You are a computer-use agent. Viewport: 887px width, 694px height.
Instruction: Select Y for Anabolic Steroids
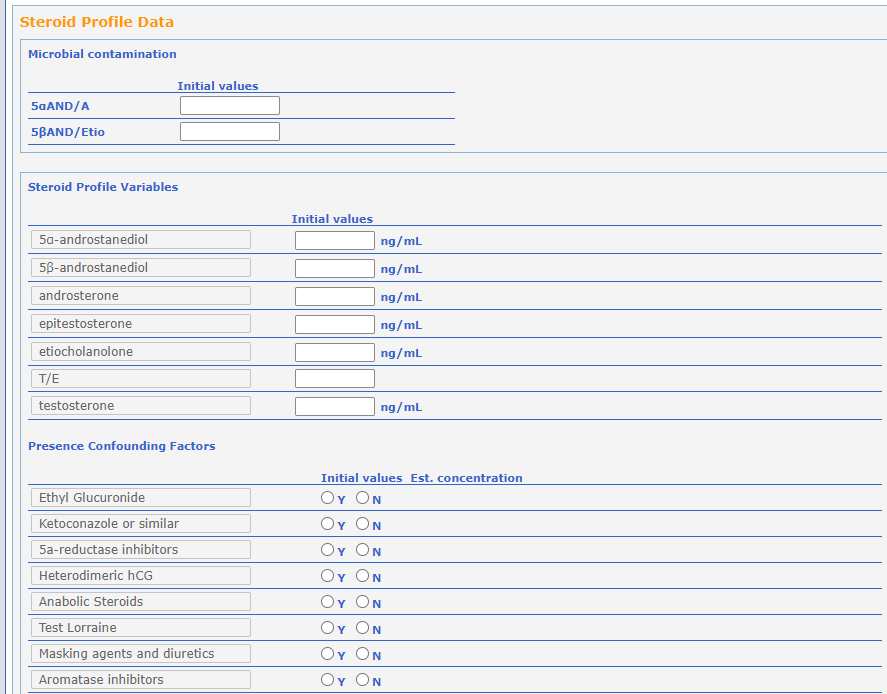click(327, 602)
